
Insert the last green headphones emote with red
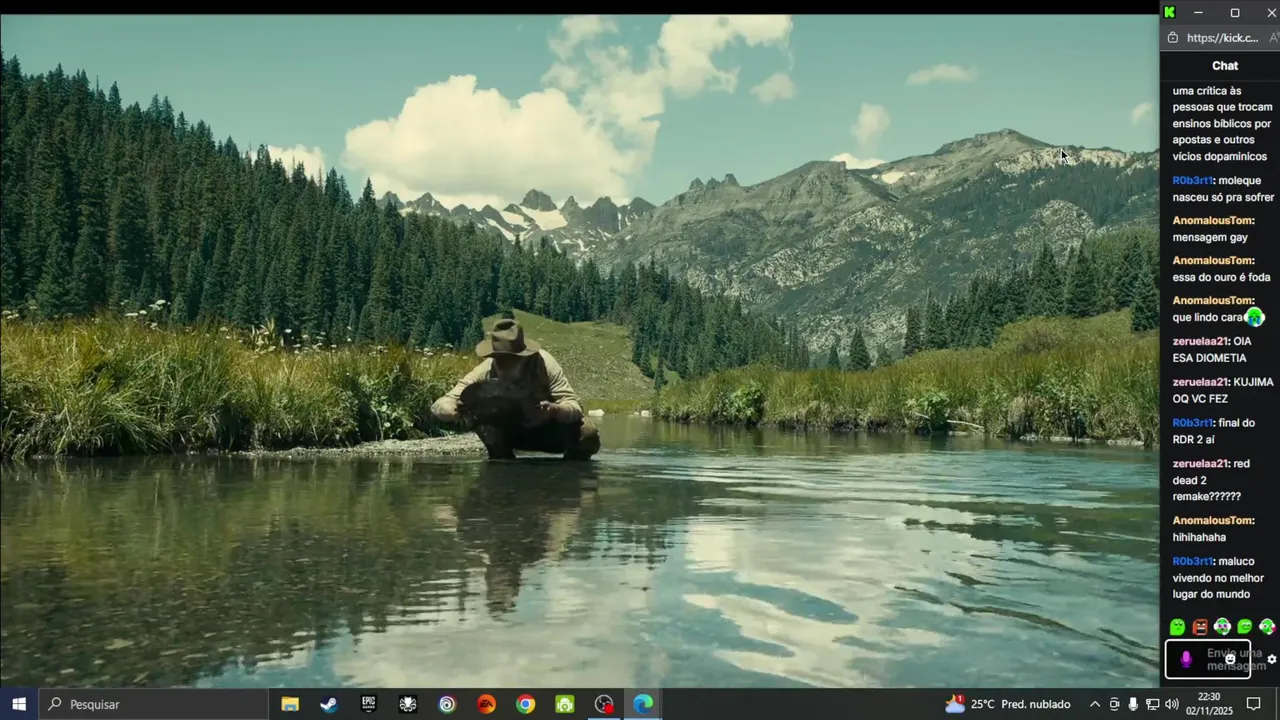coord(1267,627)
